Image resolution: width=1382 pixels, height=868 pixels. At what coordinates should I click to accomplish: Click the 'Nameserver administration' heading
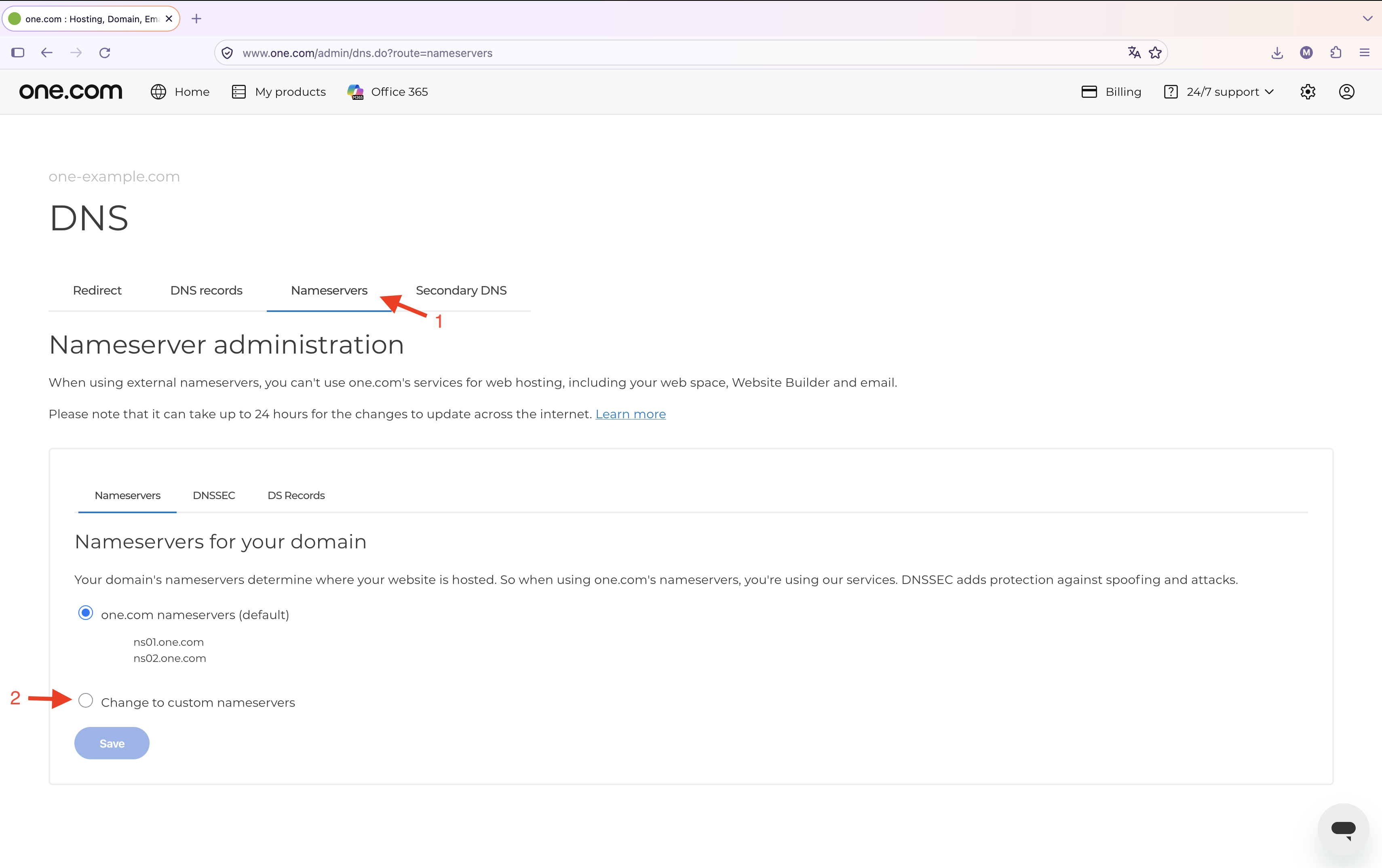[227, 345]
